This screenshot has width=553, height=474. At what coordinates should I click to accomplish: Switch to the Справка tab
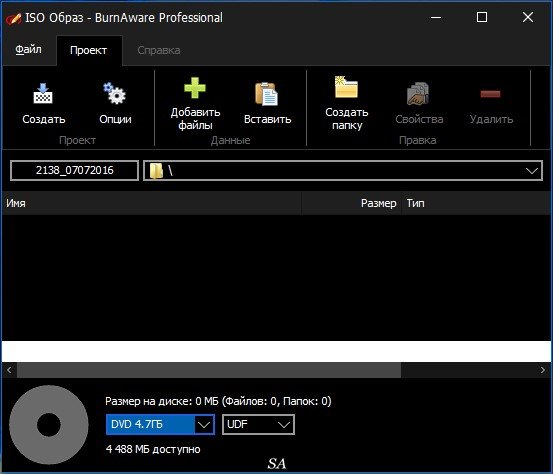159,50
